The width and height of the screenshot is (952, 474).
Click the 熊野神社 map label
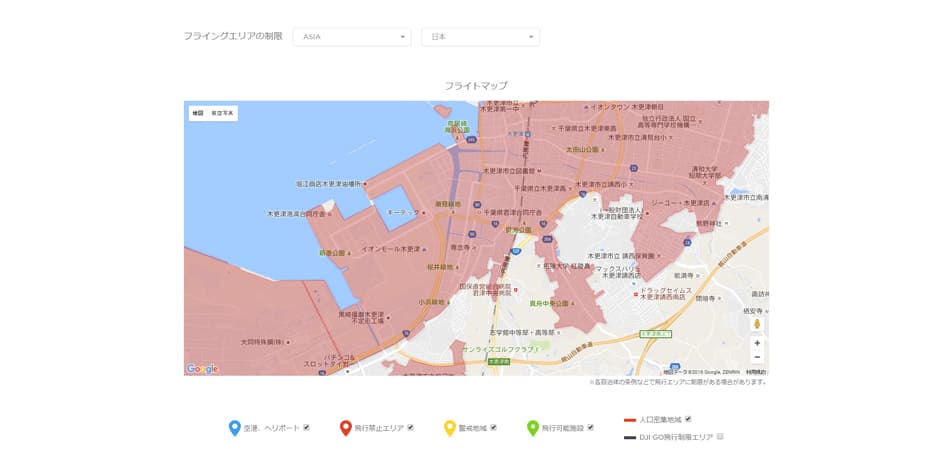[709, 223]
